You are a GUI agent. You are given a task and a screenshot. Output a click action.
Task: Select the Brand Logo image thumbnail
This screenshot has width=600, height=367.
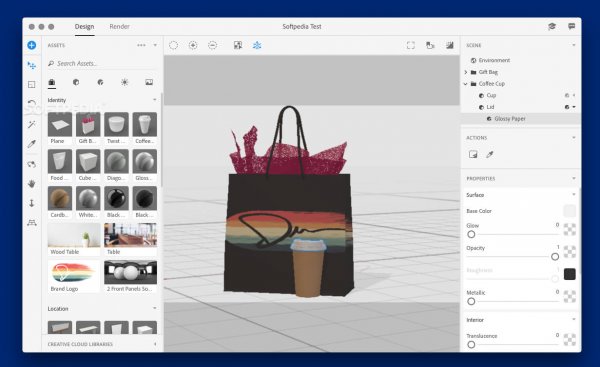tap(74, 272)
